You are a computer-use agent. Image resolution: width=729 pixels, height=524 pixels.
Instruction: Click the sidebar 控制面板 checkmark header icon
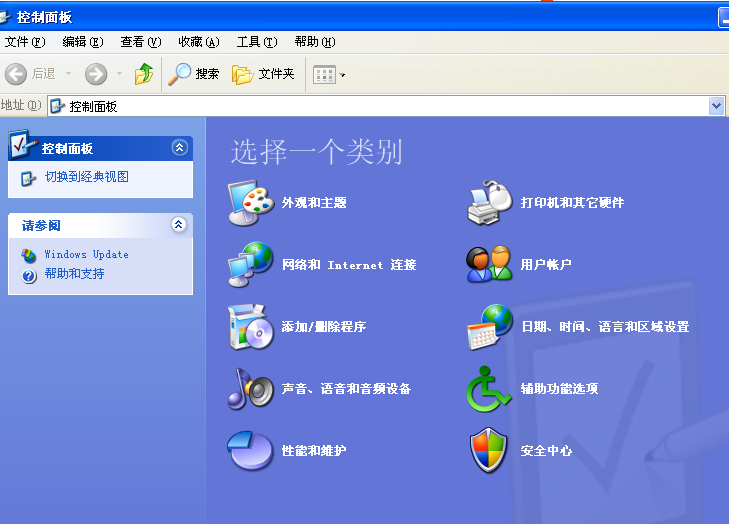[x=22, y=144]
